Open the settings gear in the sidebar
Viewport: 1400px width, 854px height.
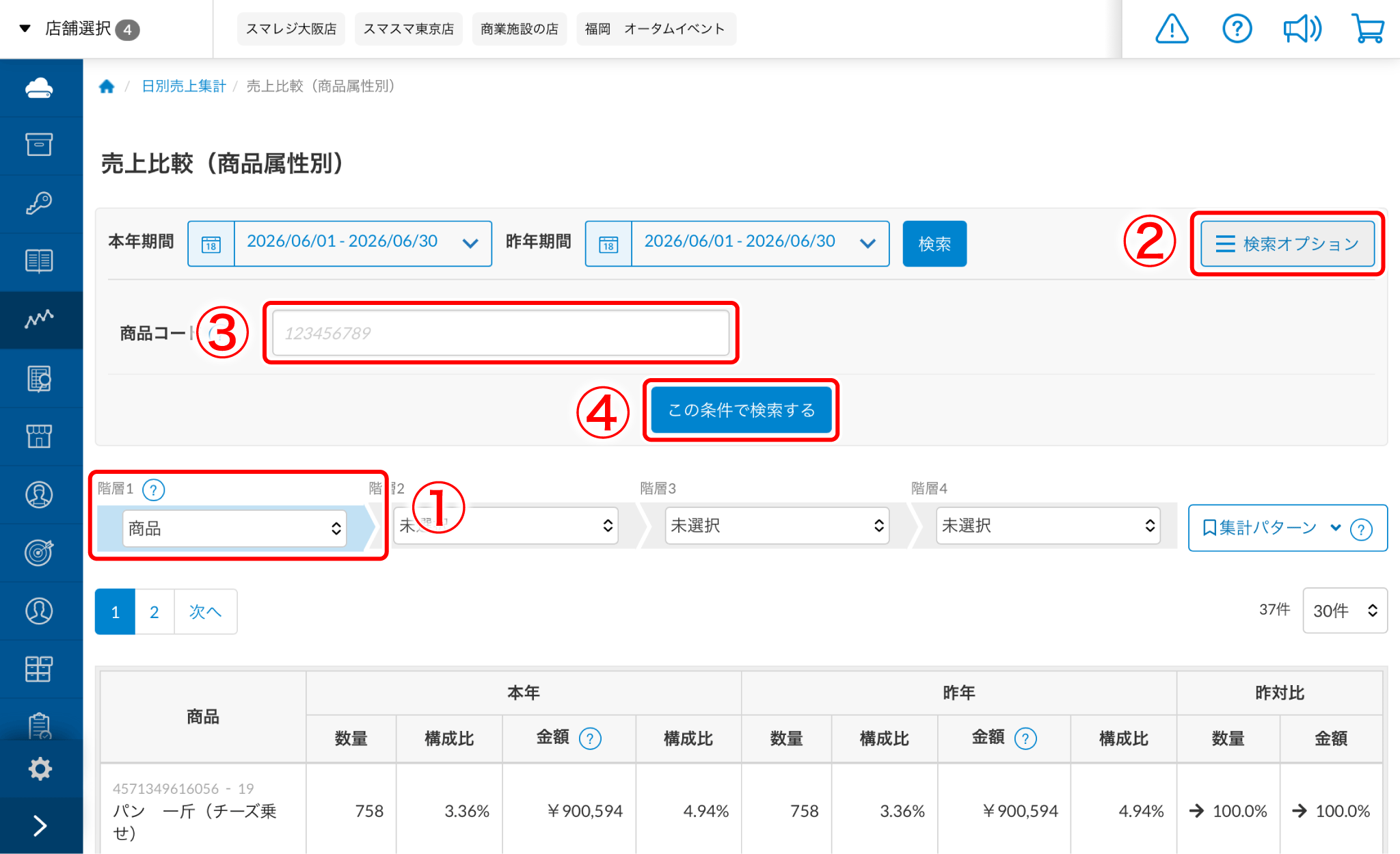40,769
